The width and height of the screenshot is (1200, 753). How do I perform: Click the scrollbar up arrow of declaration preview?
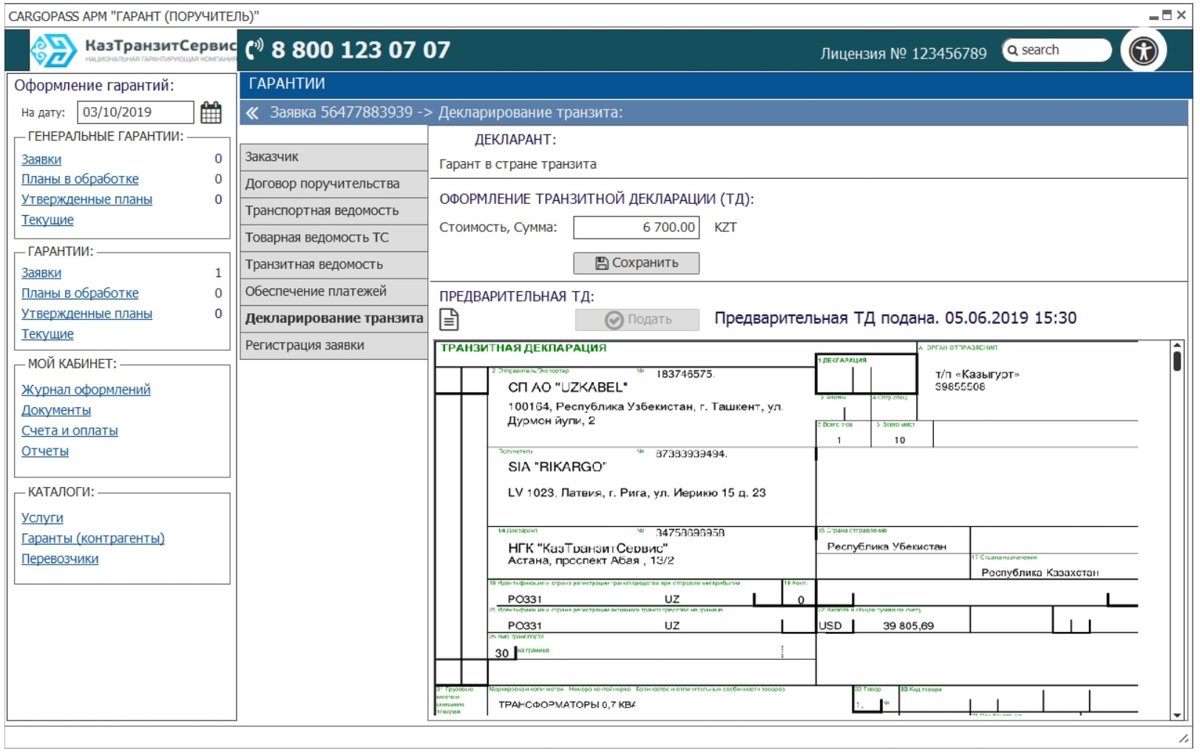(1177, 346)
